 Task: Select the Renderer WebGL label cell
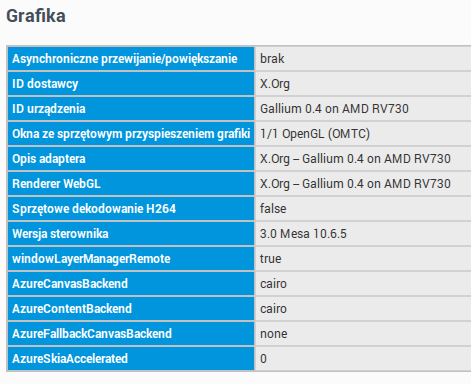(x=131, y=184)
